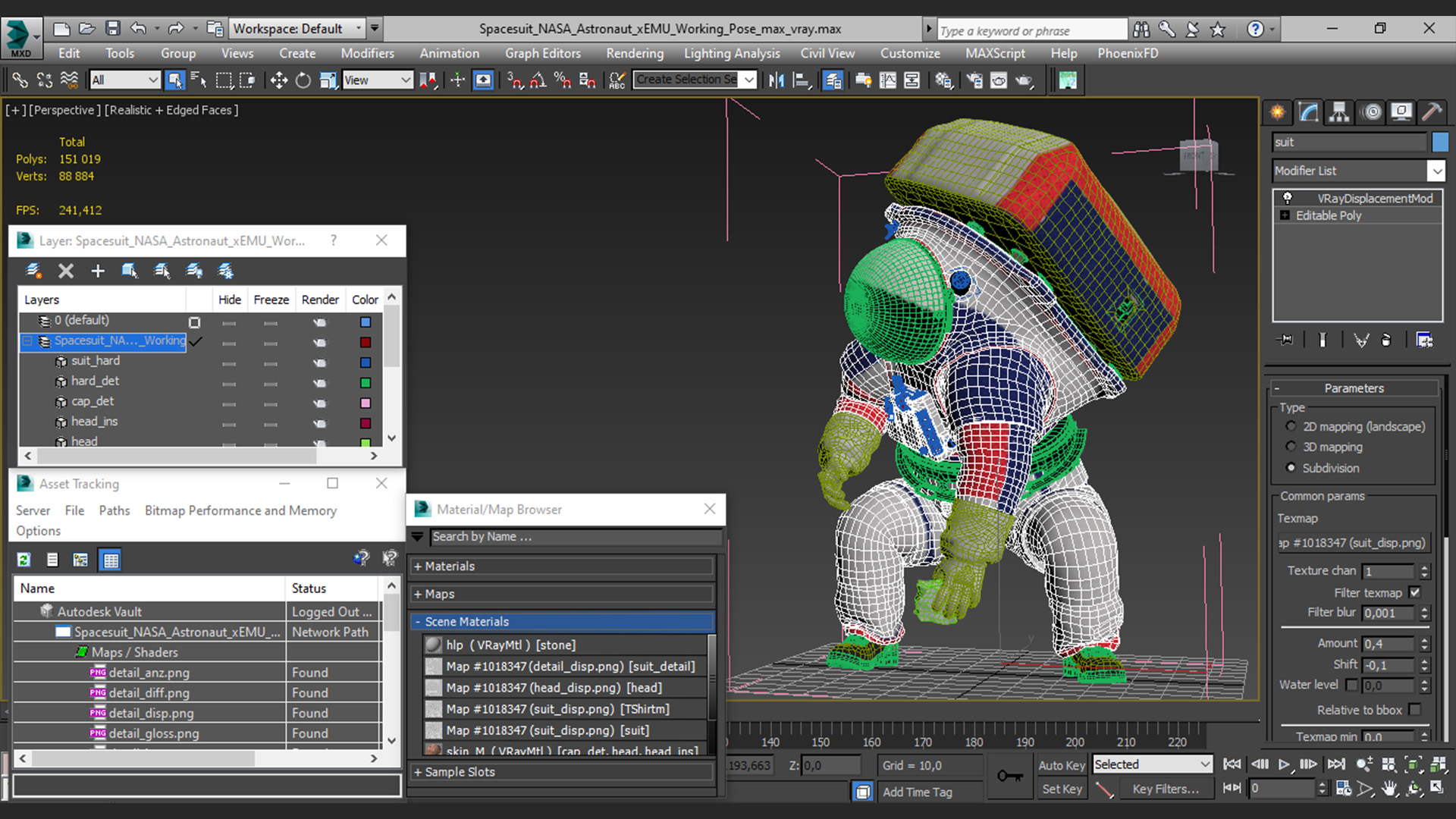The width and height of the screenshot is (1456, 819).
Task: Select the 3D mapping radio button
Action: pos(1291,447)
